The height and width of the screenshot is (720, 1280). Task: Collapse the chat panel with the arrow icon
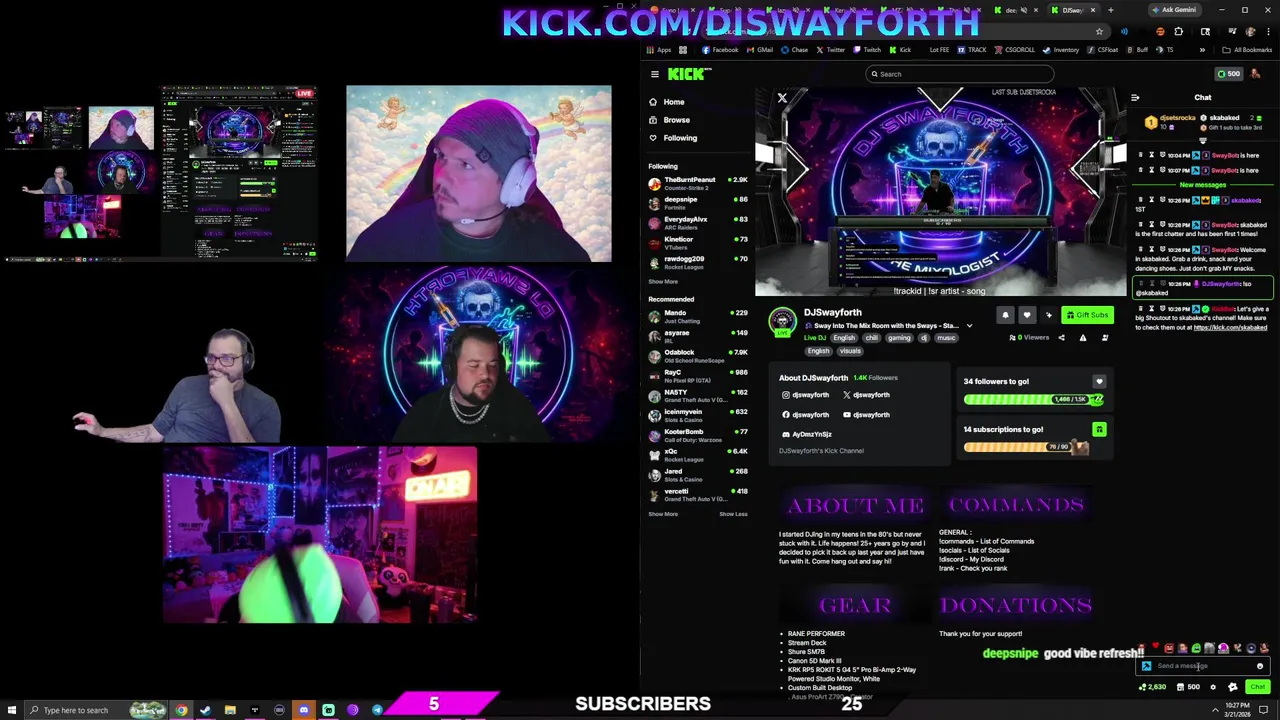coord(1135,98)
